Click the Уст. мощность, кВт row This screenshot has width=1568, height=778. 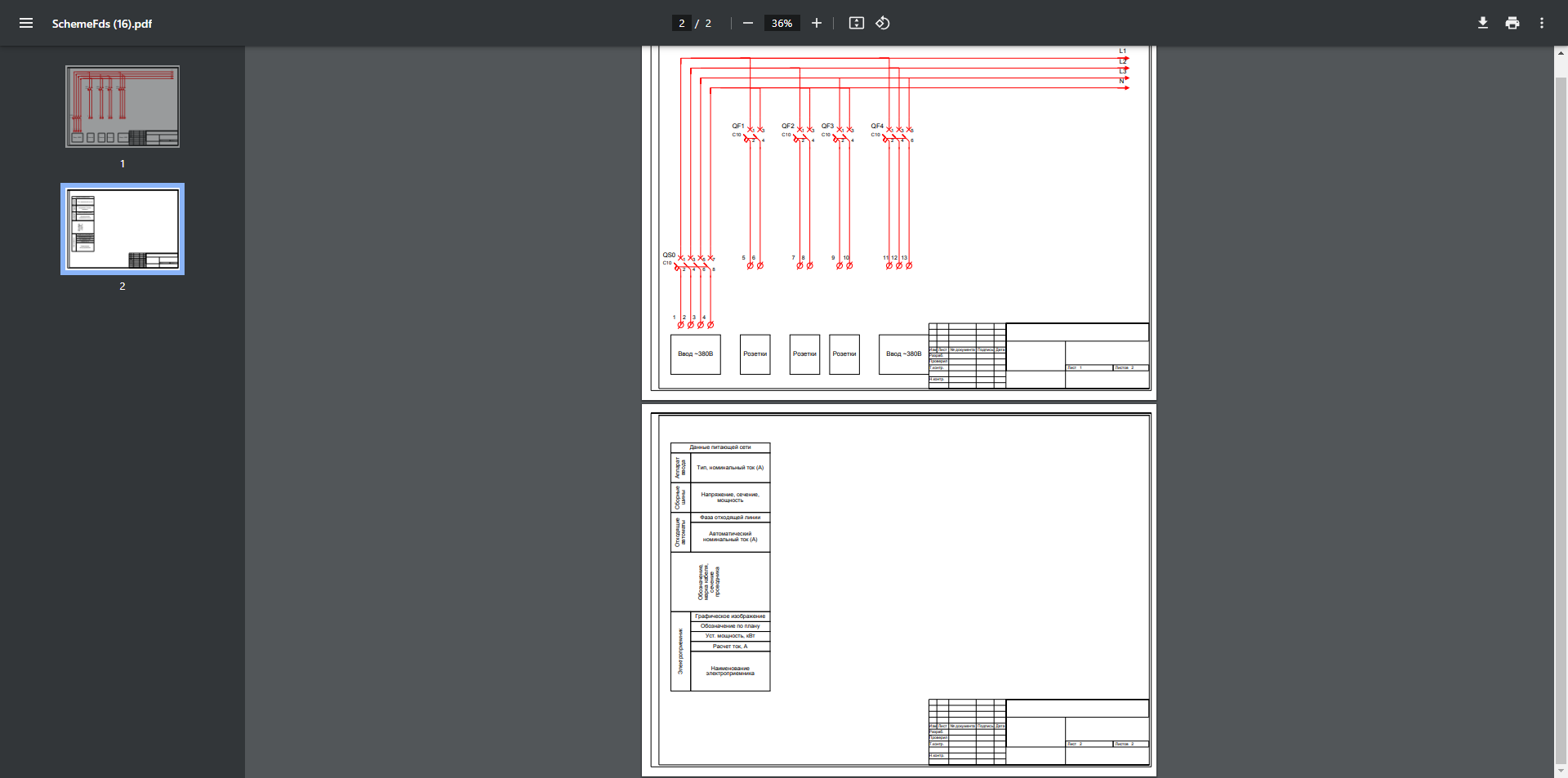click(x=730, y=636)
